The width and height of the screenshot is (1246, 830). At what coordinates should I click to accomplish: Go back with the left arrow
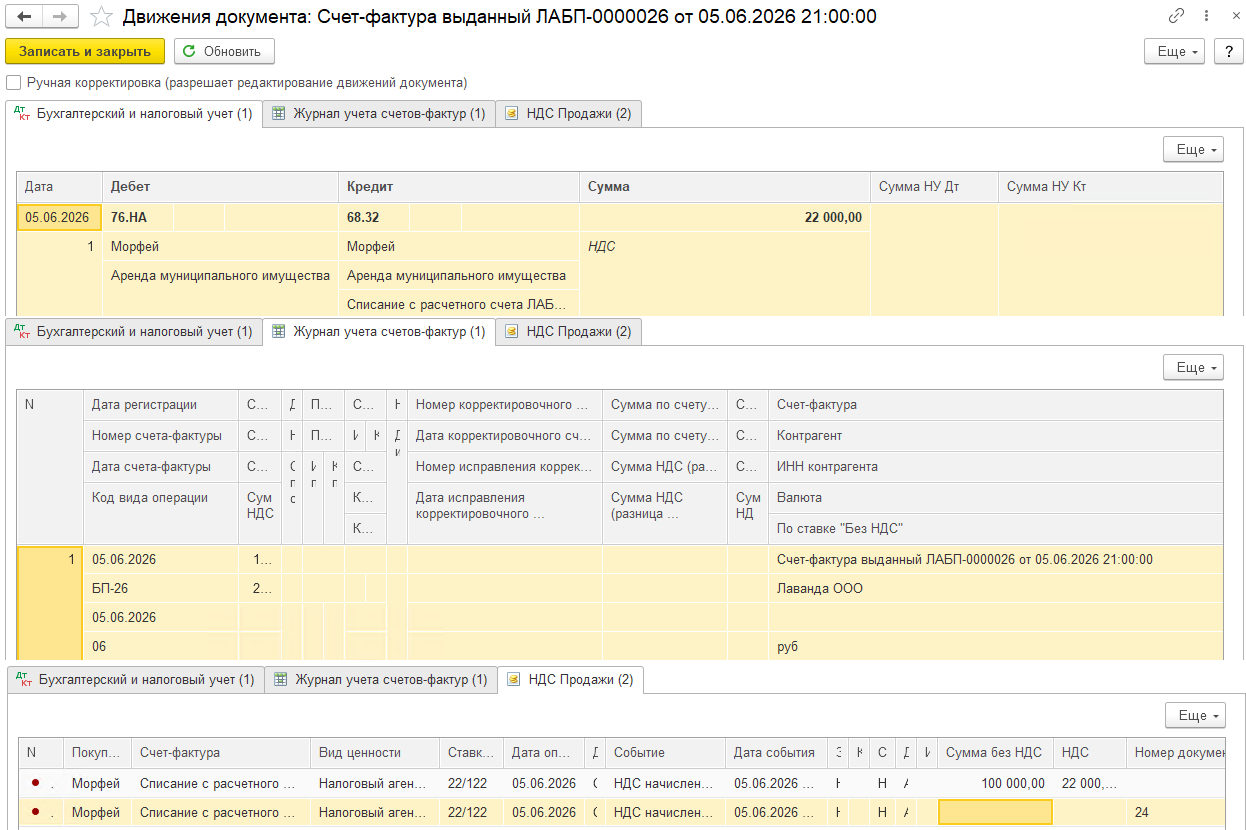coord(25,17)
